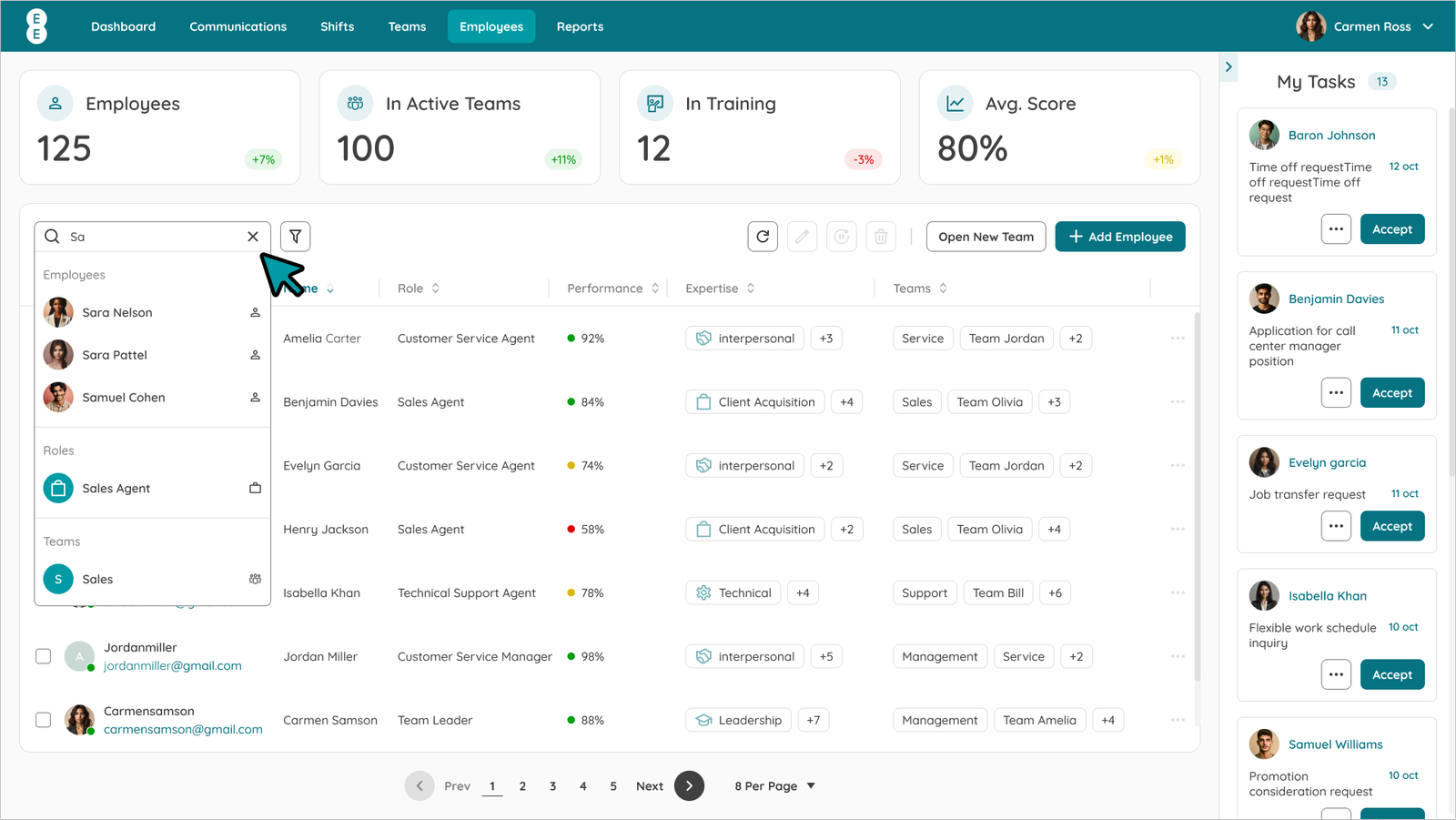Open the filter funnel icon
Image resolution: width=1456 pixels, height=820 pixels.
[x=296, y=237]
